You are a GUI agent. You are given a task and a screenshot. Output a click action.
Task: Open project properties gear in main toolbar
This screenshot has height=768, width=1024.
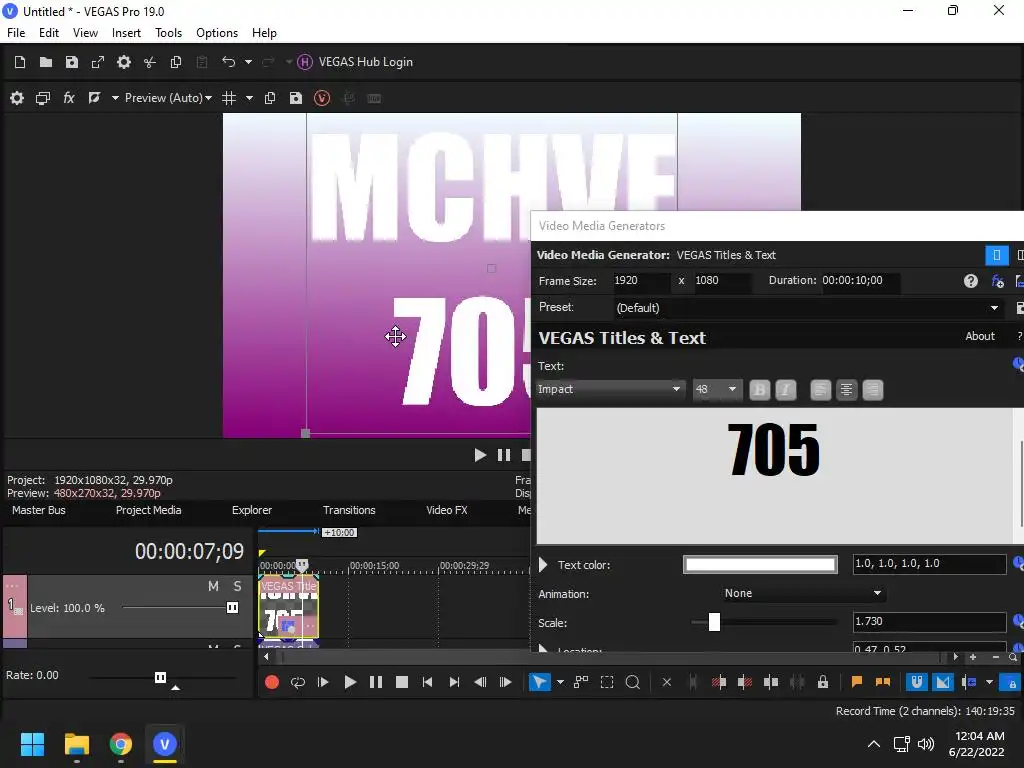click(x=123, y=62)
